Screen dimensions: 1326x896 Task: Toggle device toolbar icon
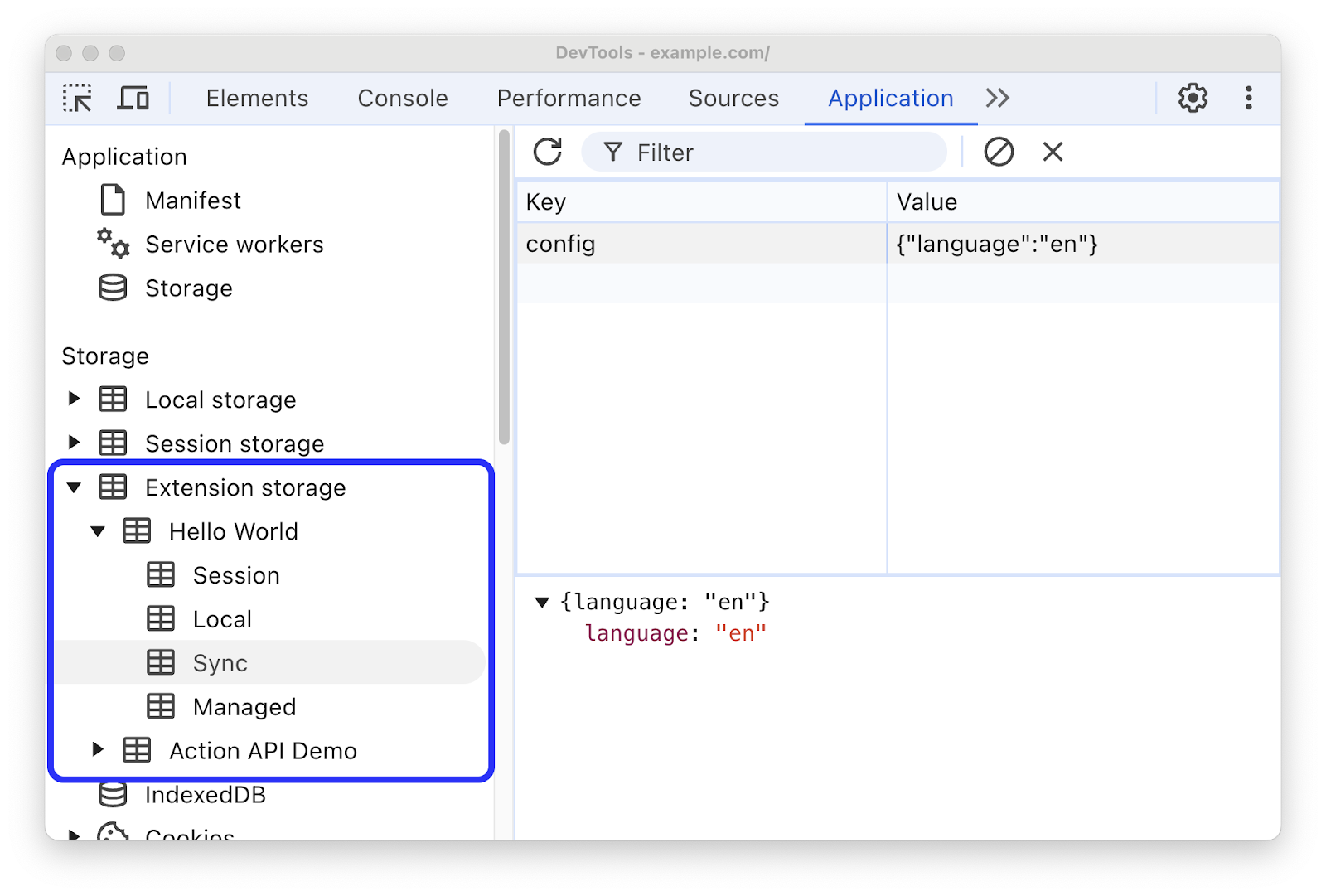pyautogui.click(x=133, y=98)
